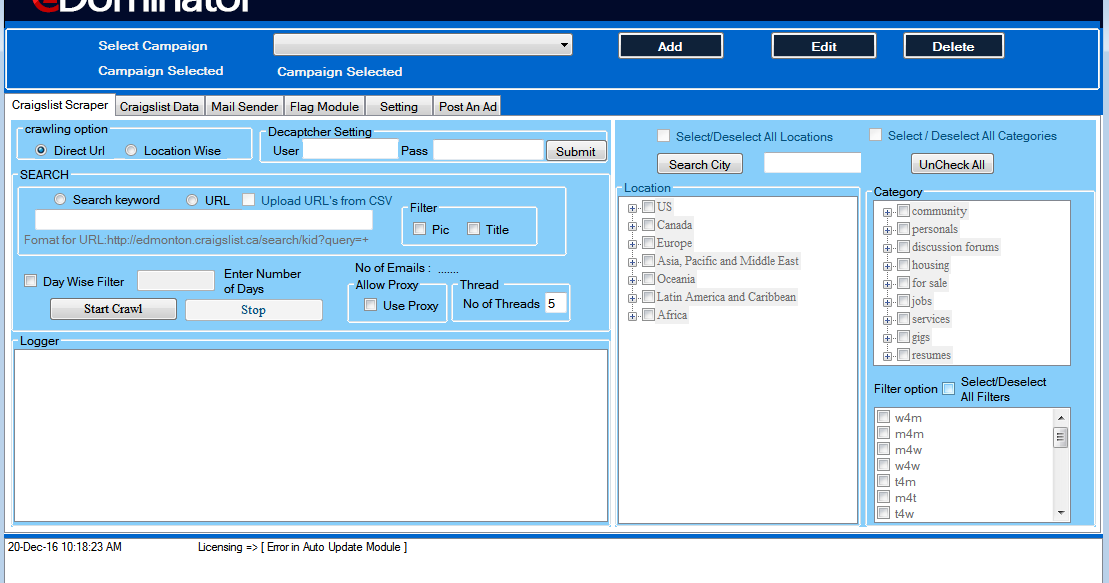Click the Search City button
Viewport: 1109px width, 583px height.
[699, 163]
